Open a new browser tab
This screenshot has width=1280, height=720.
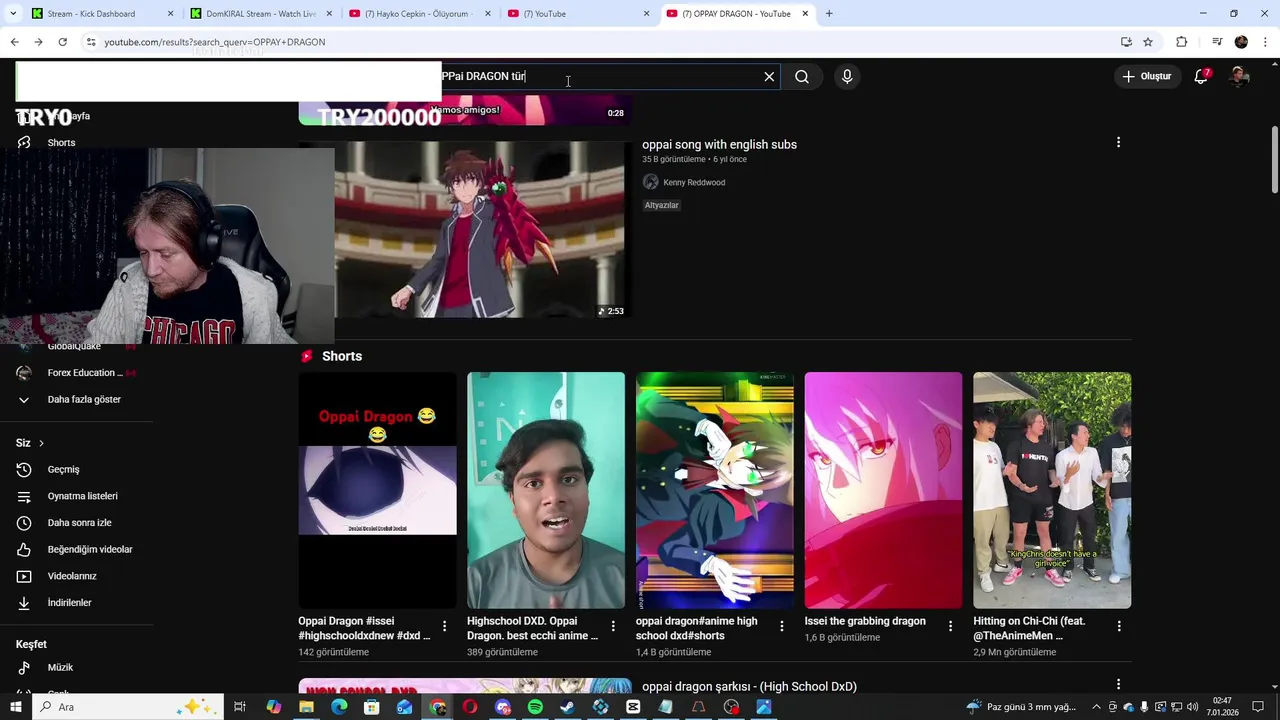[x=829, y=14]
